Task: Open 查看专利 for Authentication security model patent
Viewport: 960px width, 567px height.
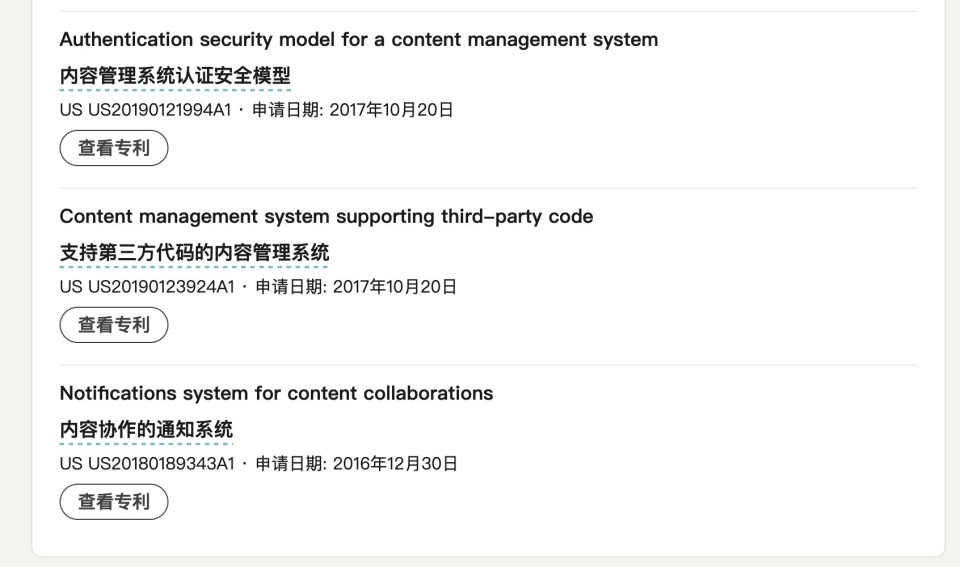Action: [114, 148]
